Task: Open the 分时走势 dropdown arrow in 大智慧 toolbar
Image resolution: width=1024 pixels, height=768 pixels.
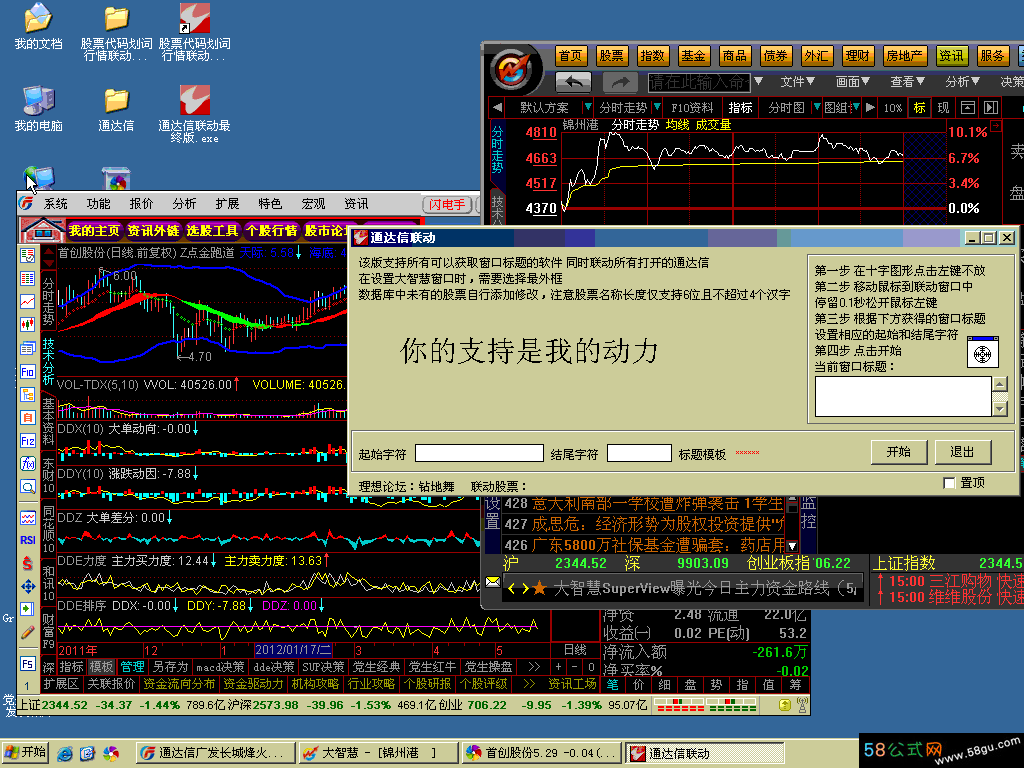Action: point(657,106)
